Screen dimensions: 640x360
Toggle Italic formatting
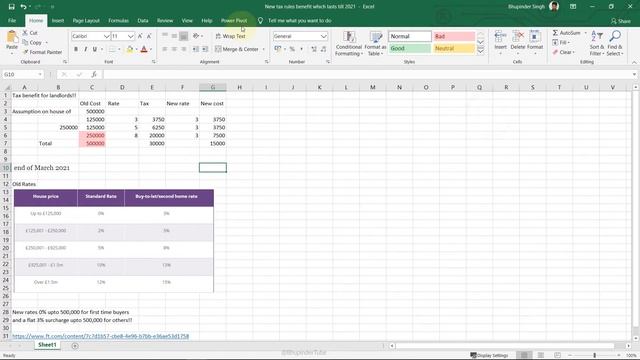tap(85, 49)
